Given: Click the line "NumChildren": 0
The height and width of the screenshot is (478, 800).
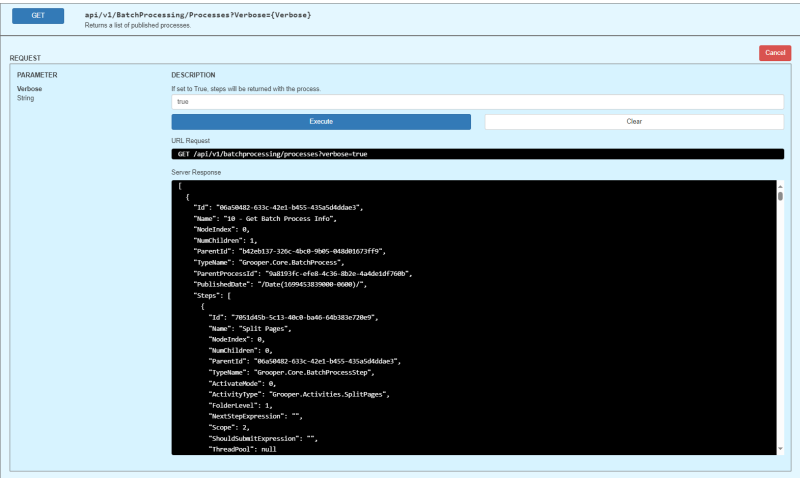Looking at the screenshot, I should tap(241, 351).
